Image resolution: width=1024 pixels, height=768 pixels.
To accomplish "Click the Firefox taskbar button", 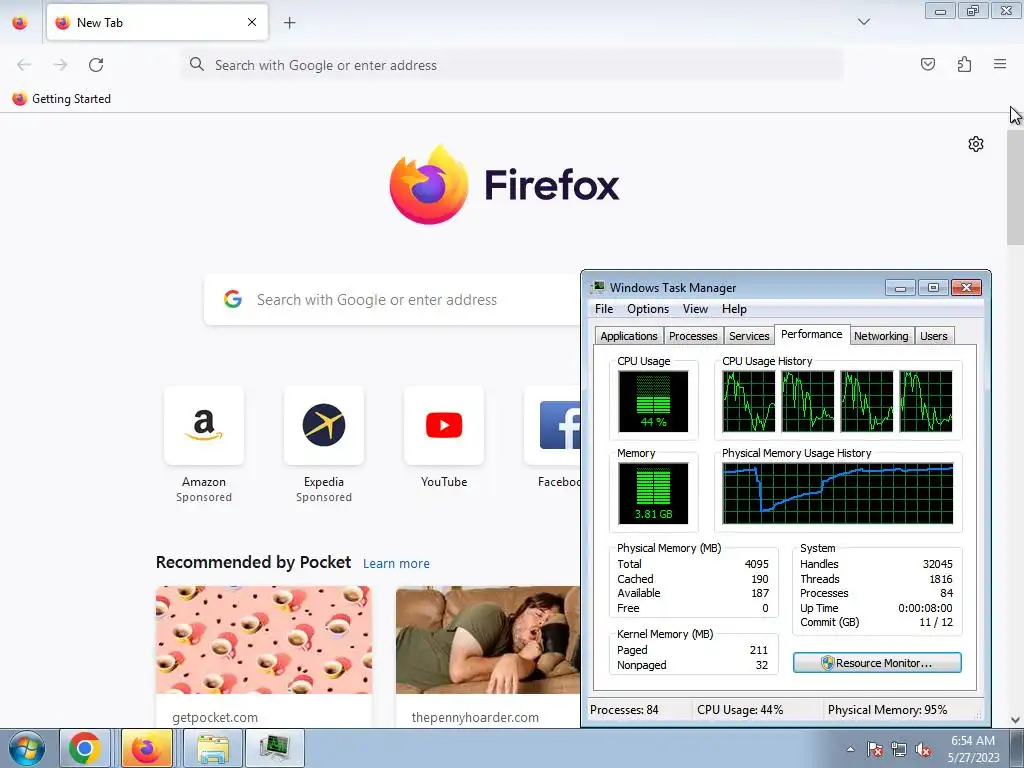I will coord(147,748).
